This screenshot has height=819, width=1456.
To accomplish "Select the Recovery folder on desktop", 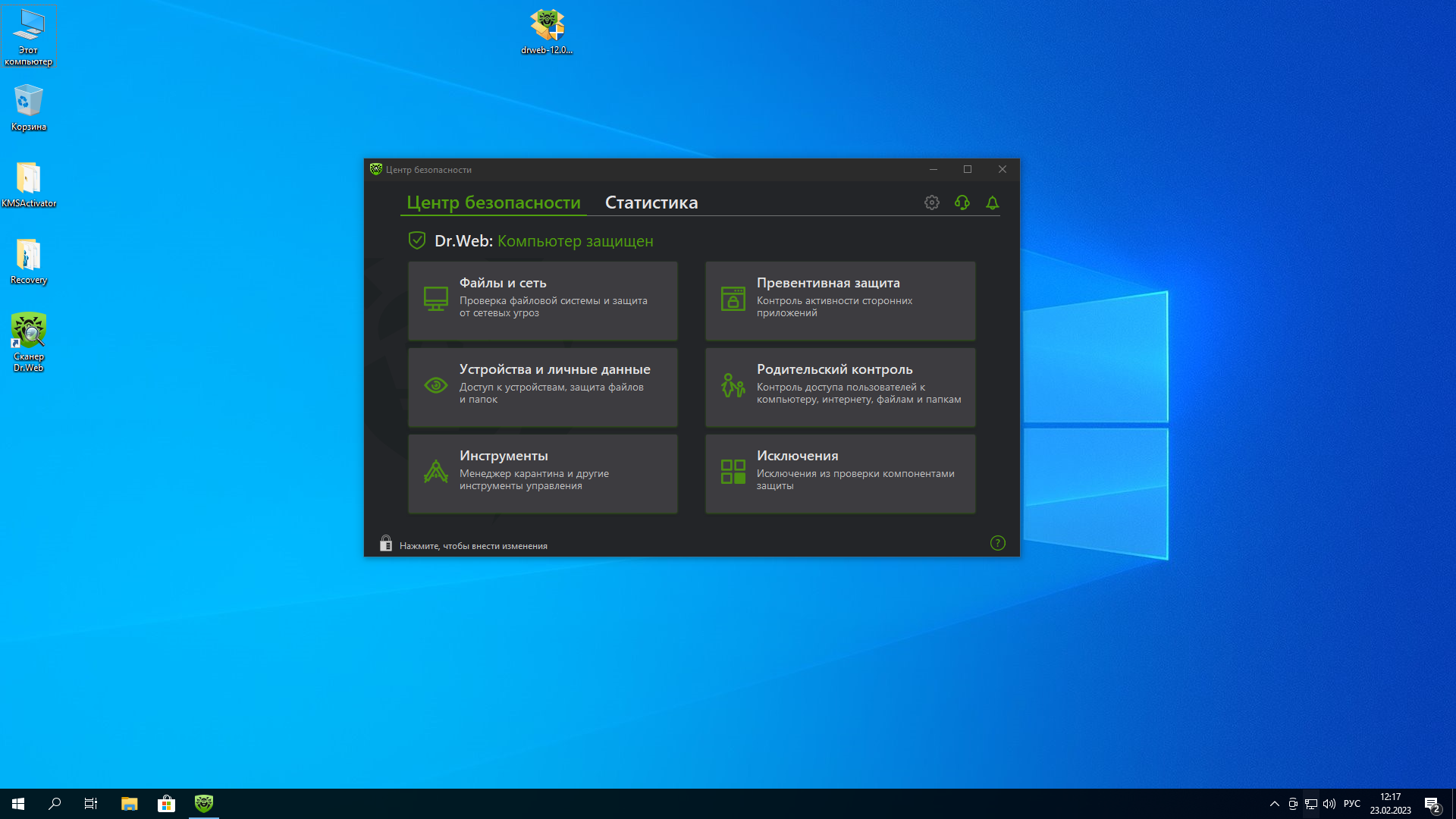I will [x=29, y=262].
